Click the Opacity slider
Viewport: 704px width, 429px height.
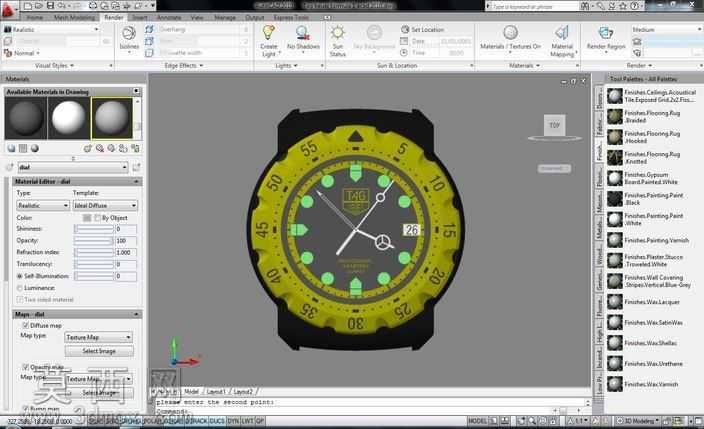[94, 240]
